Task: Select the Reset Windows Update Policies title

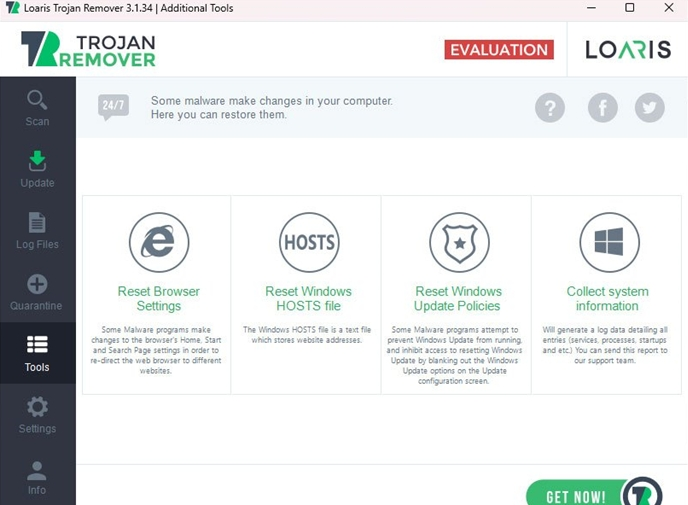Action: (458, 298)
